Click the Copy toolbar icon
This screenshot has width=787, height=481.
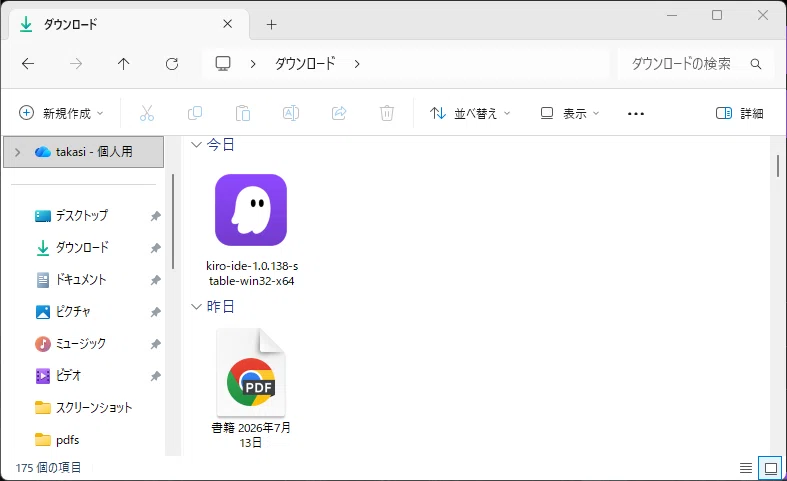(x=195, y=113)
